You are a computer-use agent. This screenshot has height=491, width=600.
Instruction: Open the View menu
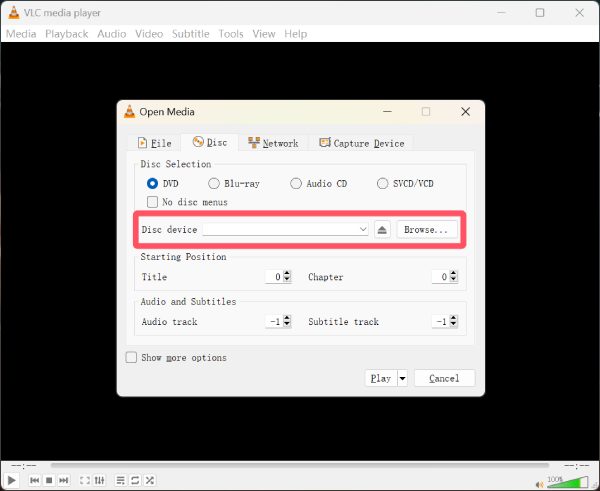point(264,34)
